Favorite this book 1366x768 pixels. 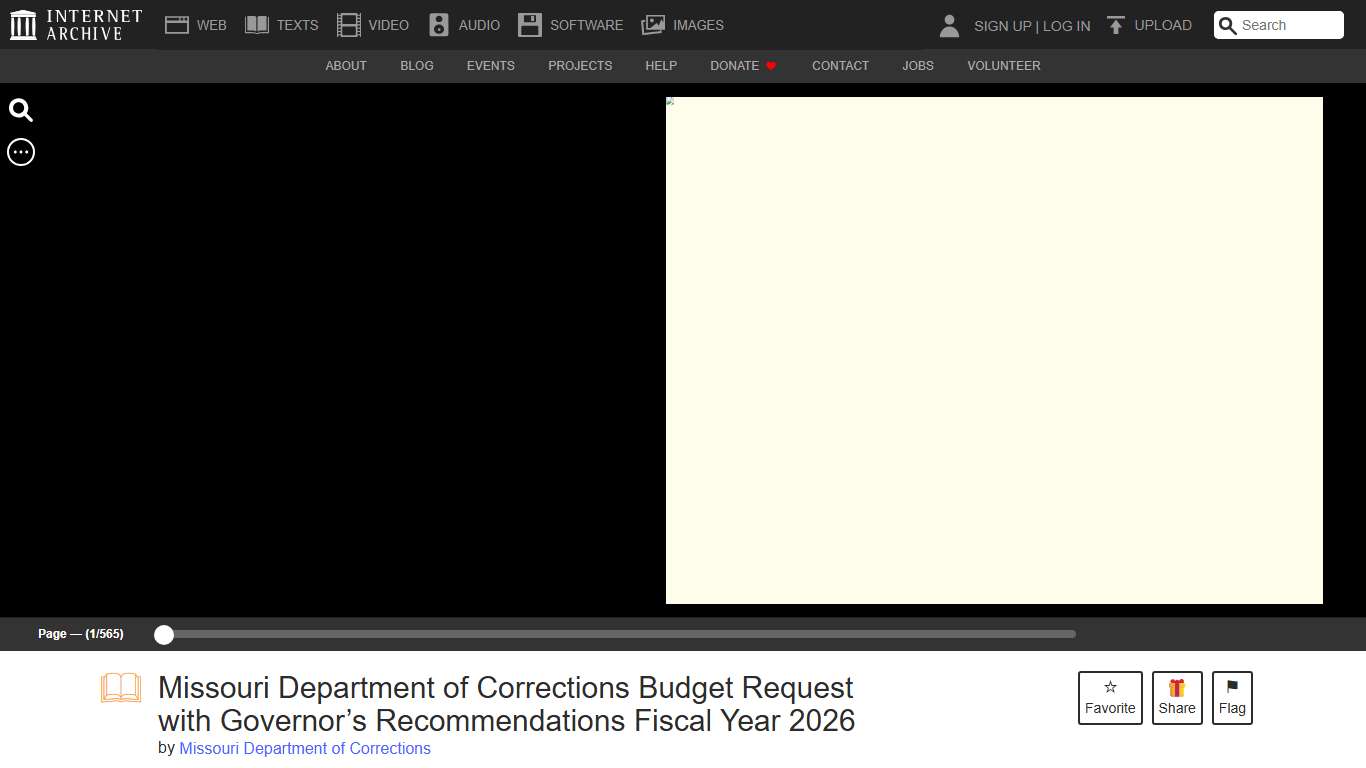pyautogui.click(x=1110, y=697)
